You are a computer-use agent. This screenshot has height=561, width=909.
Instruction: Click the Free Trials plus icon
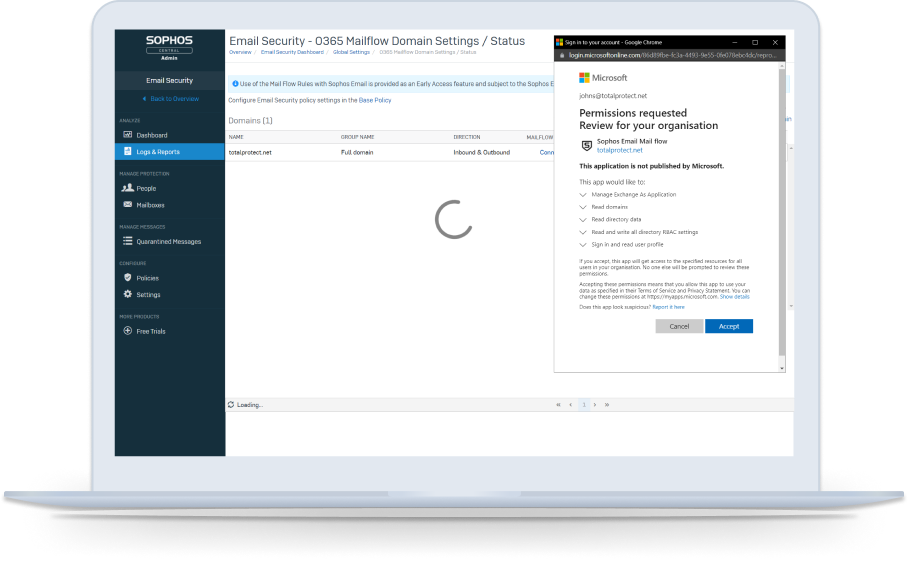point(127,331)
